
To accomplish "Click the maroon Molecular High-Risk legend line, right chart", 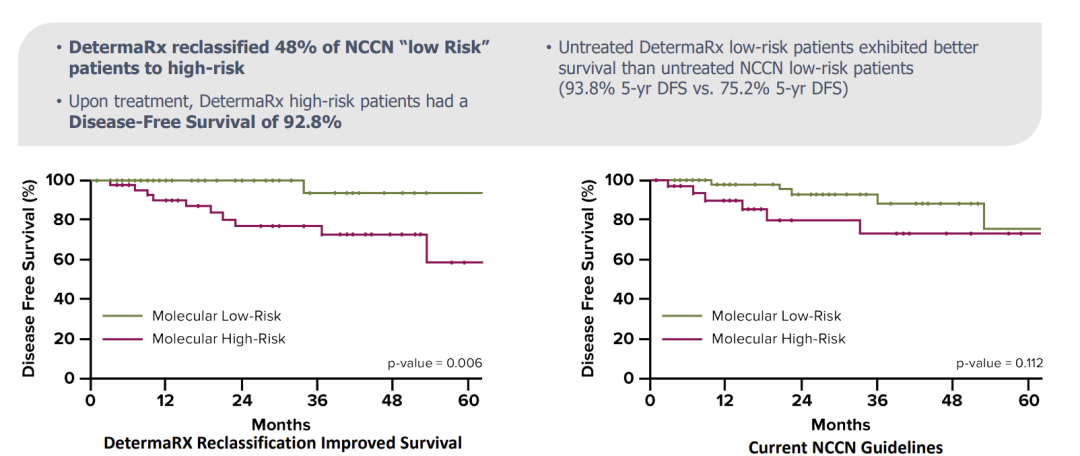I will [x=682, y=339].
